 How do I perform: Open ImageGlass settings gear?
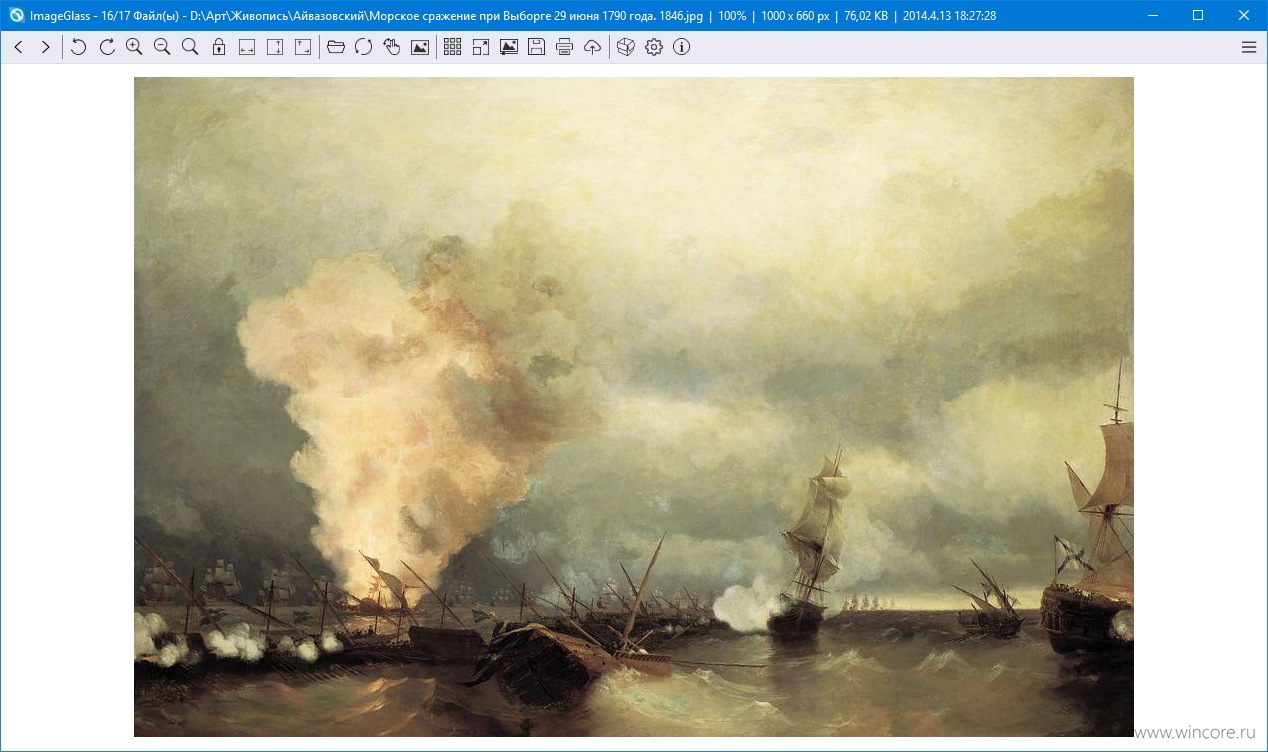654,47
